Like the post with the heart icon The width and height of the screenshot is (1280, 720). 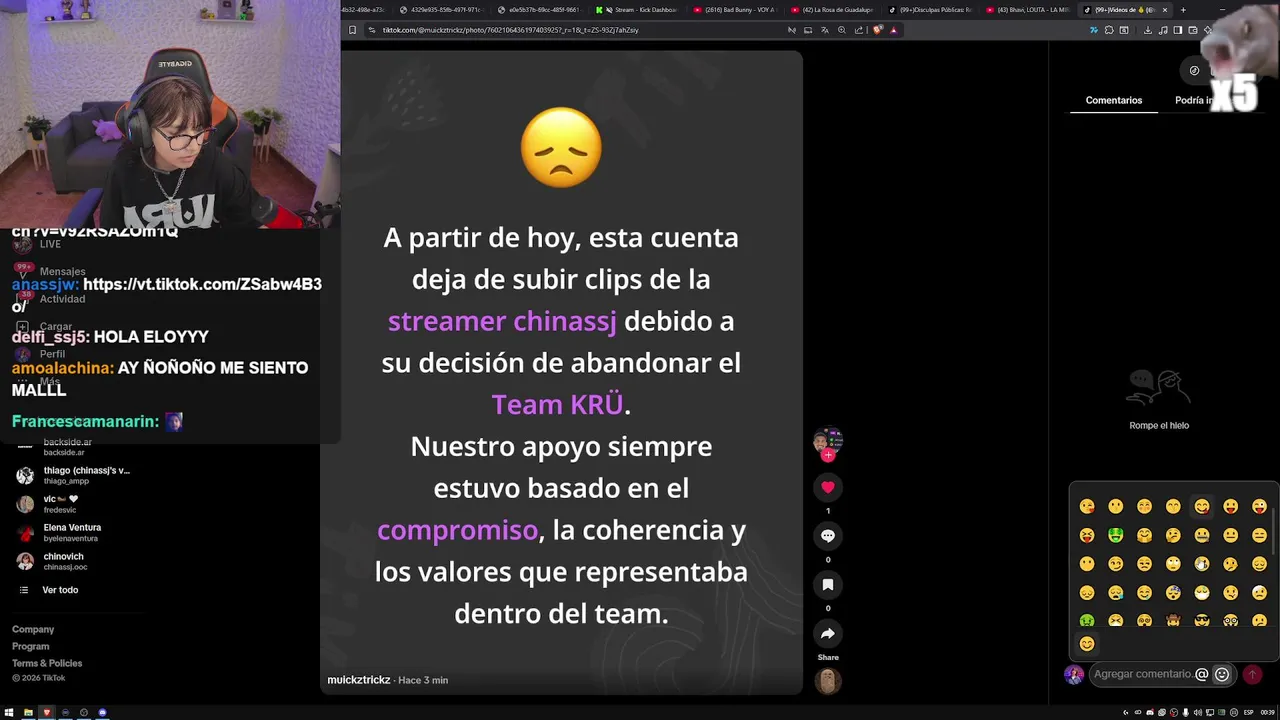coord(828,487)
